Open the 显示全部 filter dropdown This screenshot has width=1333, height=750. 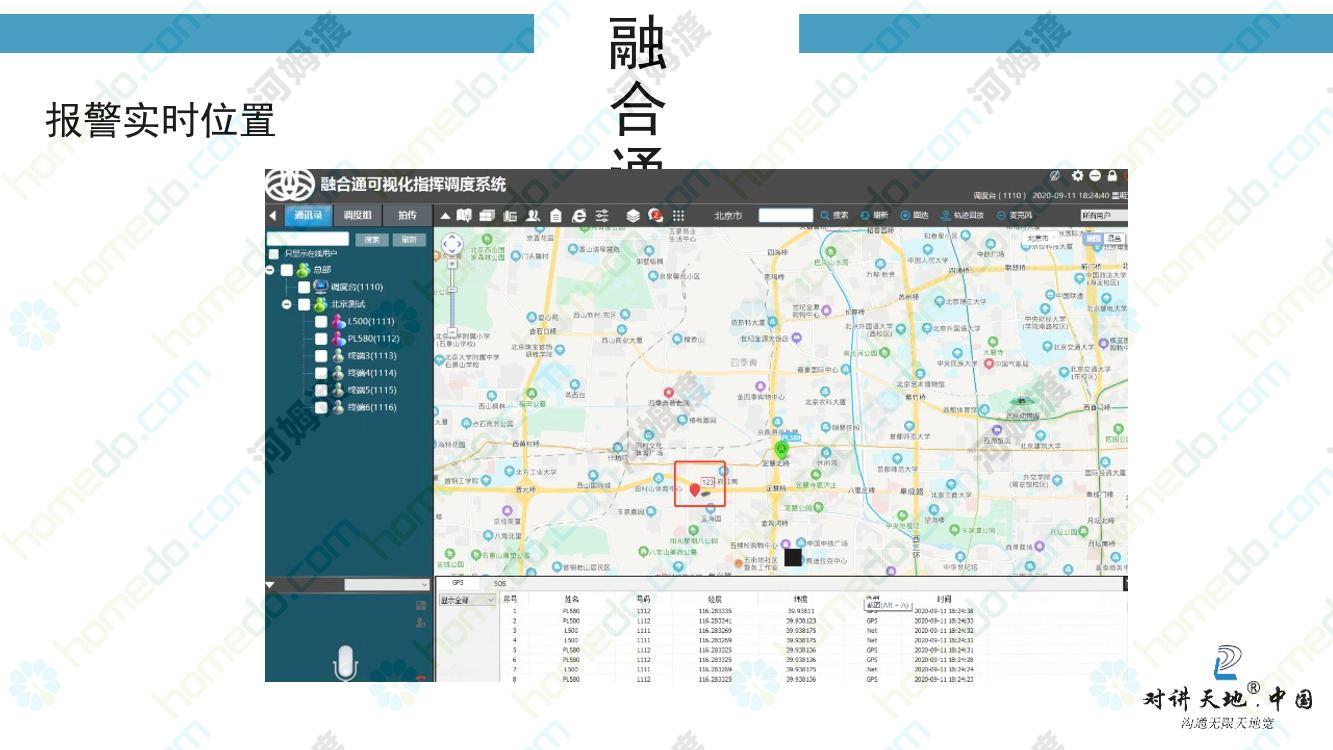click(467, 600)
